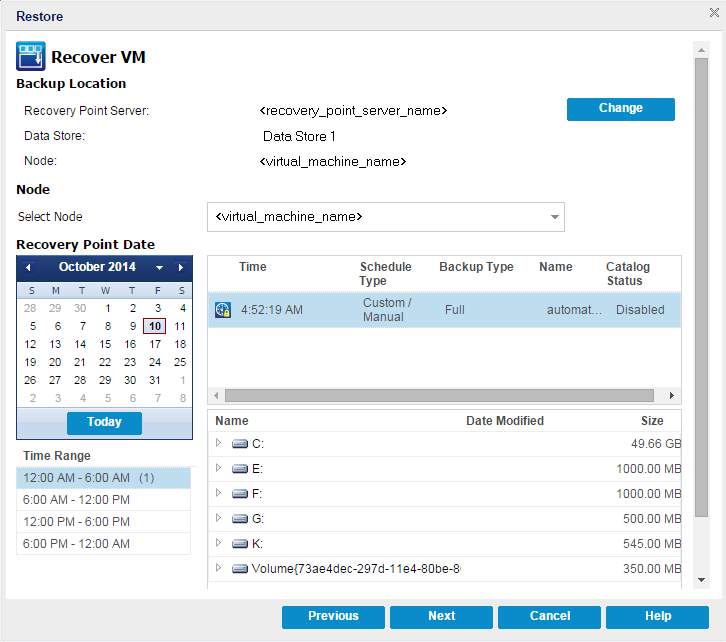
Task: Select 12:00 PM - 6:00 PM time range
Action: click(104, 522)
